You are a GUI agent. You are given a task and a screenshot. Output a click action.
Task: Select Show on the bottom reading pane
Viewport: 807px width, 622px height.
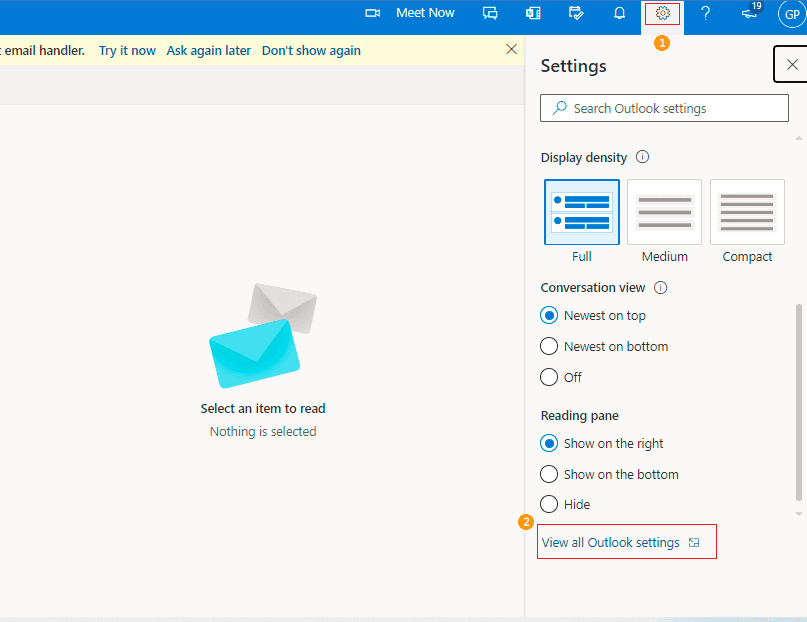(549, 474)
